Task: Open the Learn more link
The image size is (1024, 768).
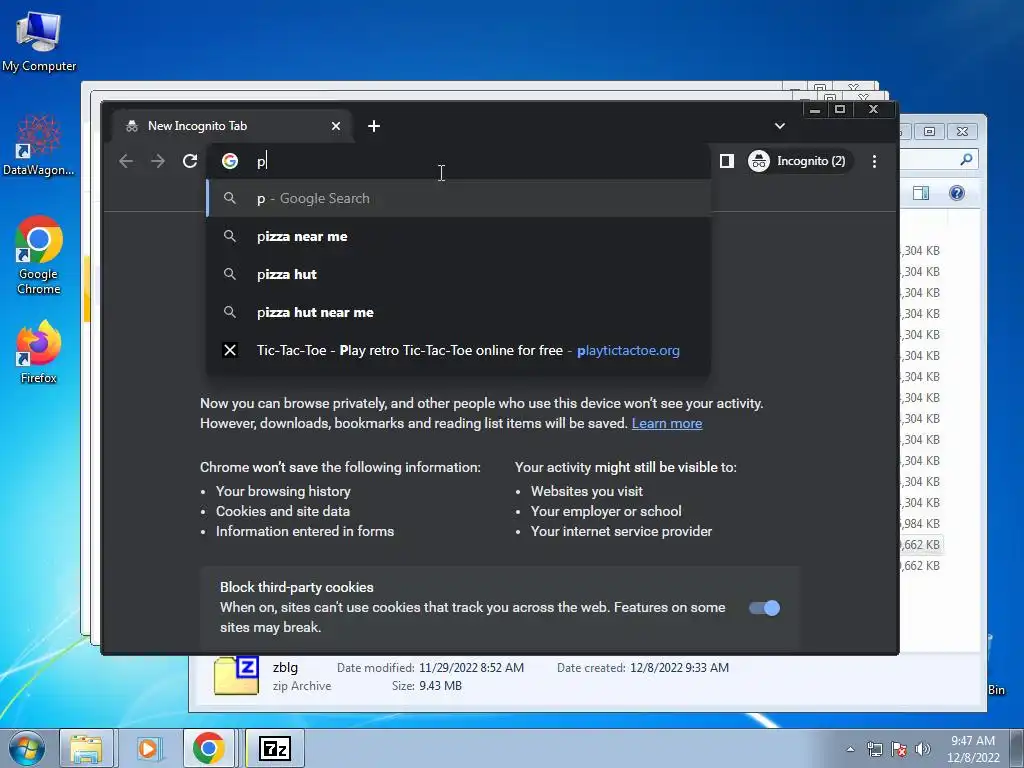Action: [x=667, y=423]
